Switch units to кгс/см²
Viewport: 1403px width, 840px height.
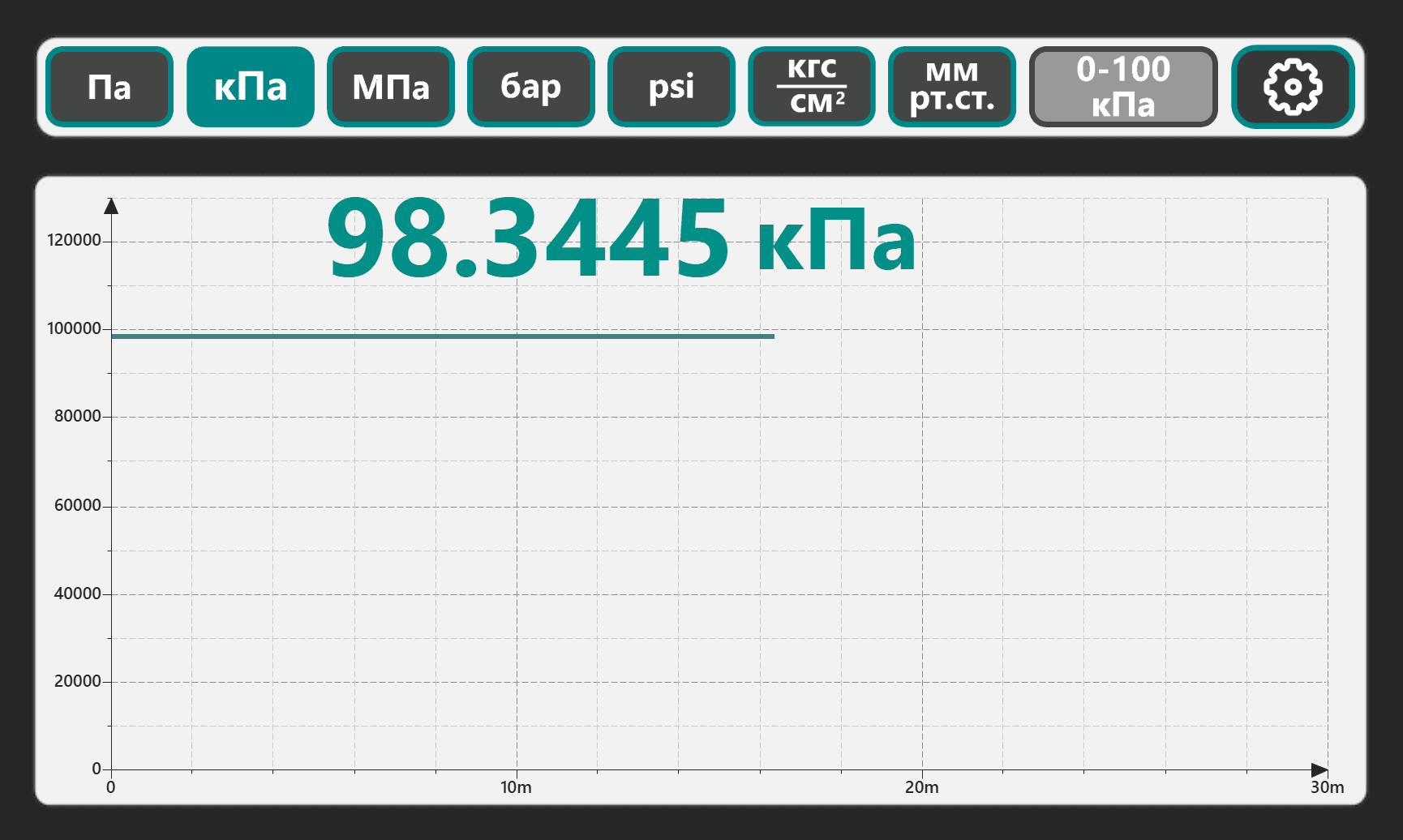pos(812,87)
